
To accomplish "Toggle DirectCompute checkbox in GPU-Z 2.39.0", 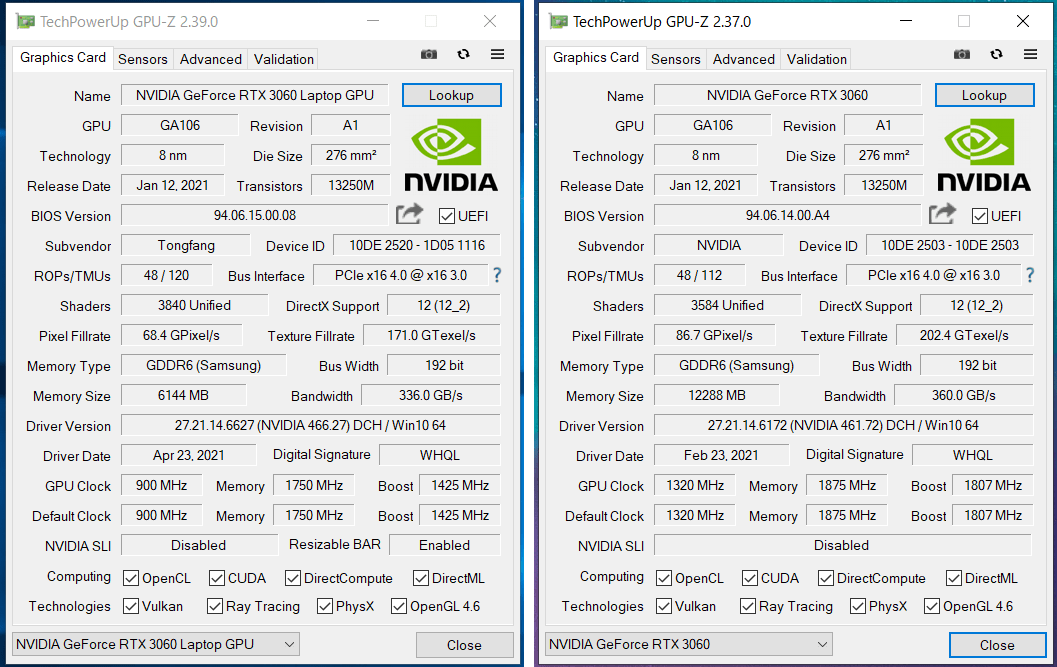I will click(x=293, y=579).
